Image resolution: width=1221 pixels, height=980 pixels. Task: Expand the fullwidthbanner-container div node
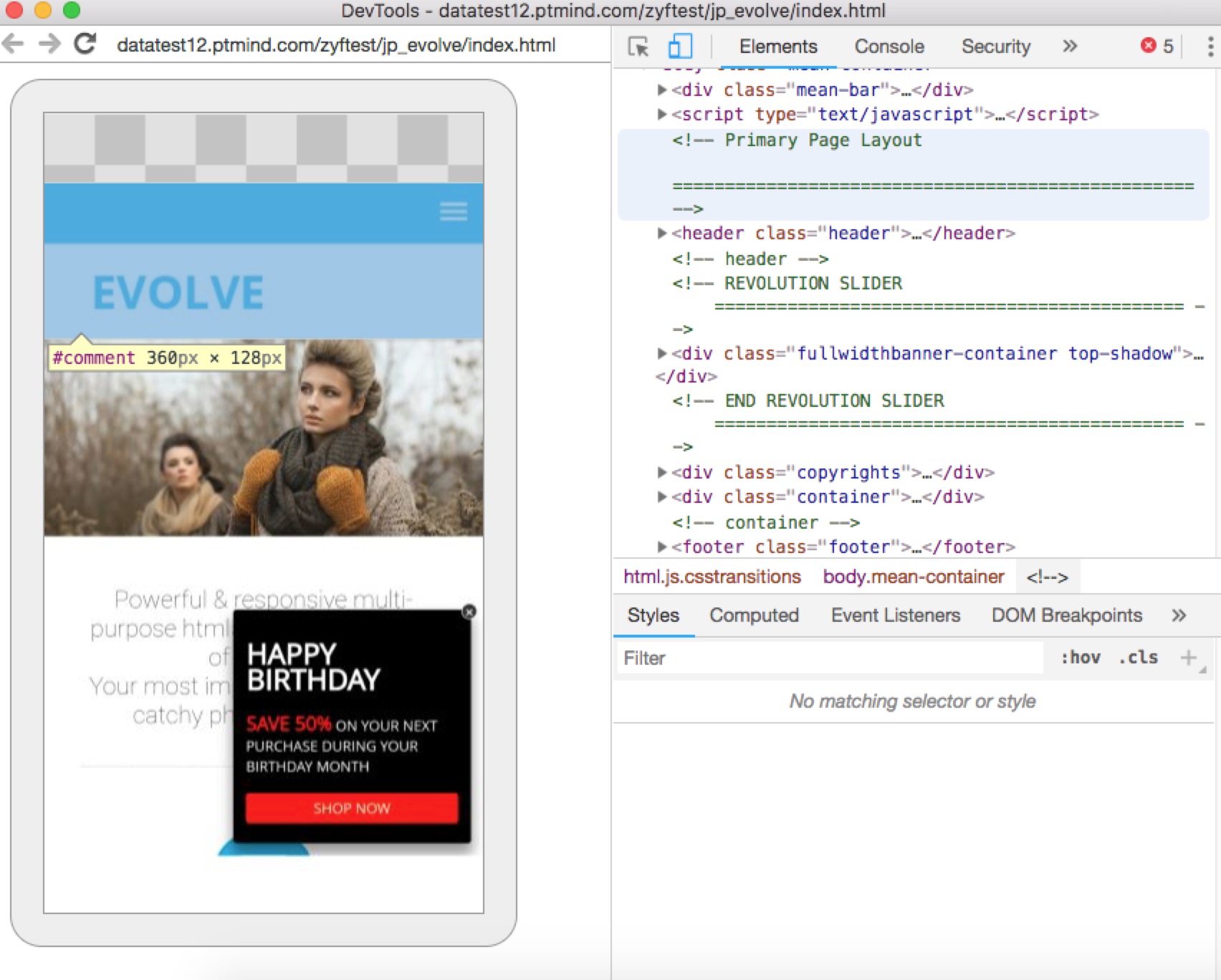point(662,353)
